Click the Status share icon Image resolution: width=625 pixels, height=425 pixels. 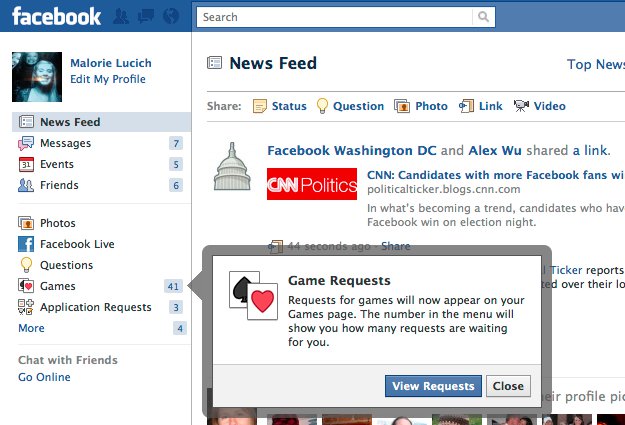tap(260, 106)
